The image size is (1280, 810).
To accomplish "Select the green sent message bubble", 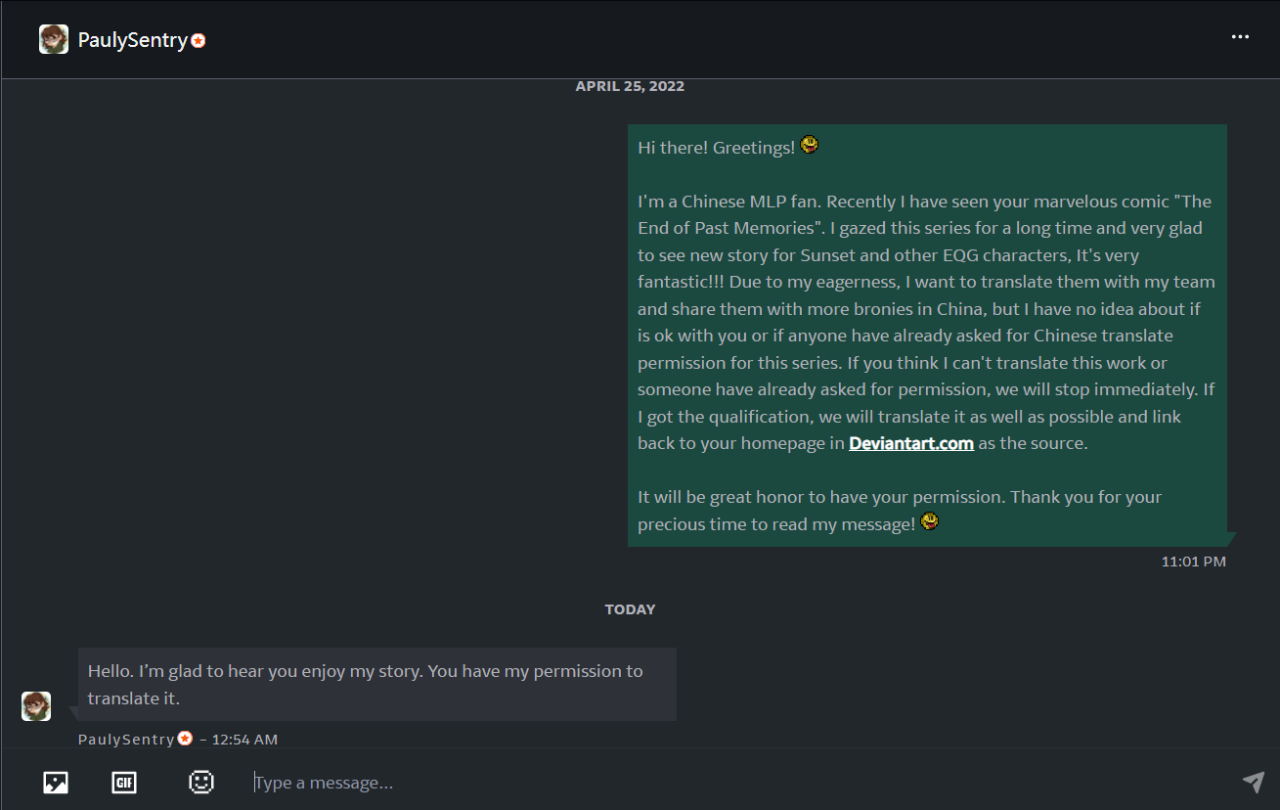I will coord(927,335).
